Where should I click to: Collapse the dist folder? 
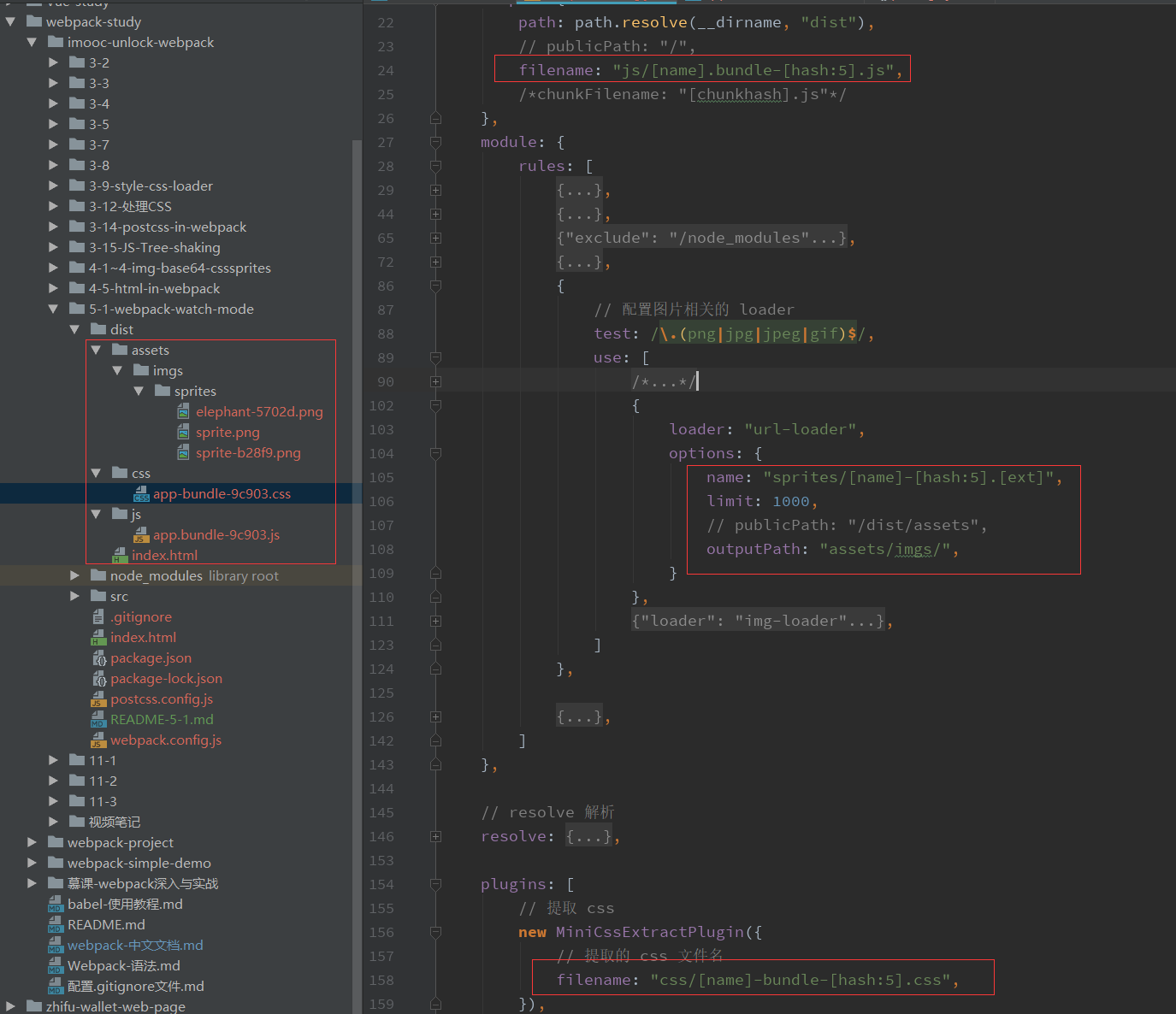click(x=74, y=329)
